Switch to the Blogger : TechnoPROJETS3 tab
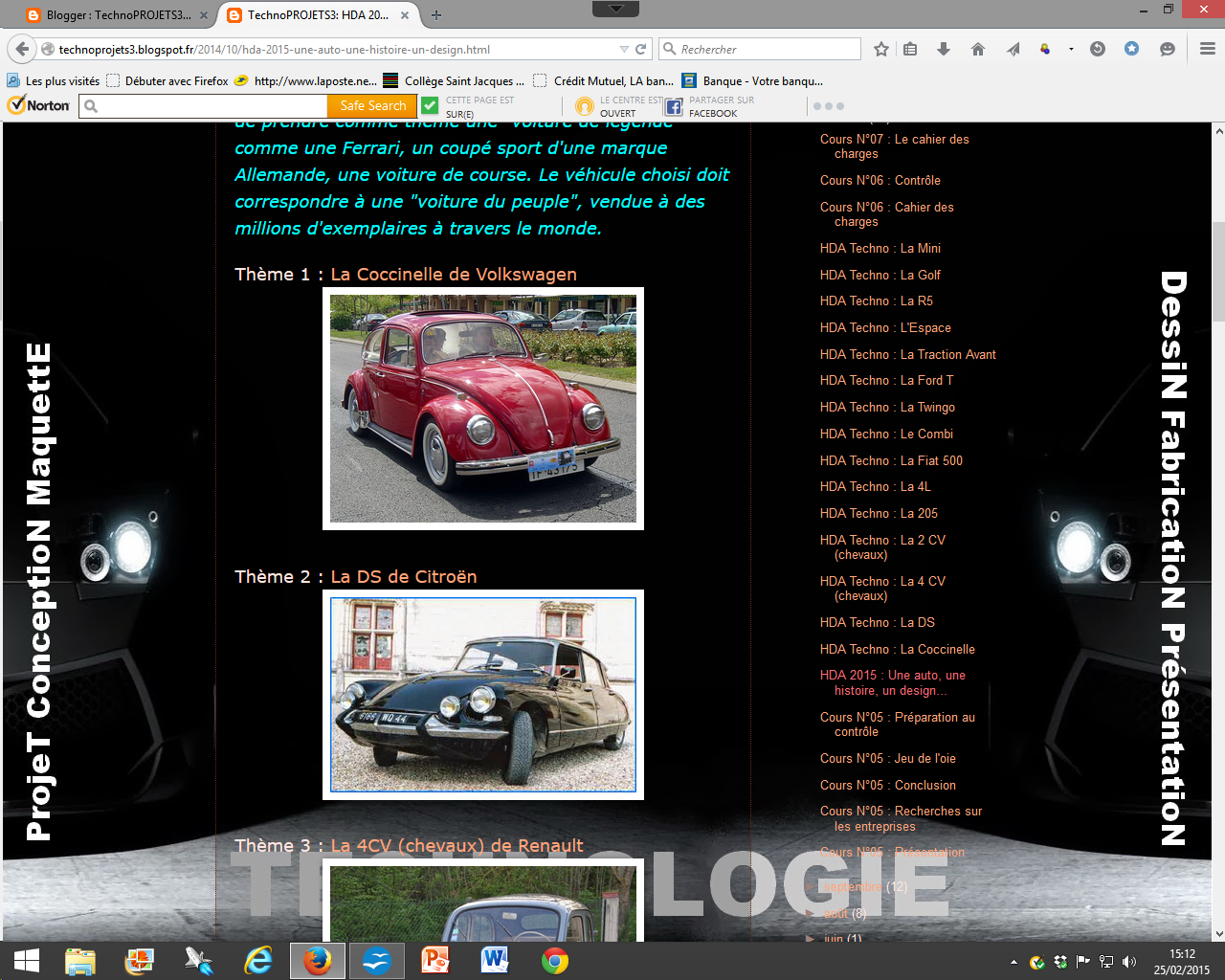This screenshot has width=1225, height=980. click(x=117, y=15)
